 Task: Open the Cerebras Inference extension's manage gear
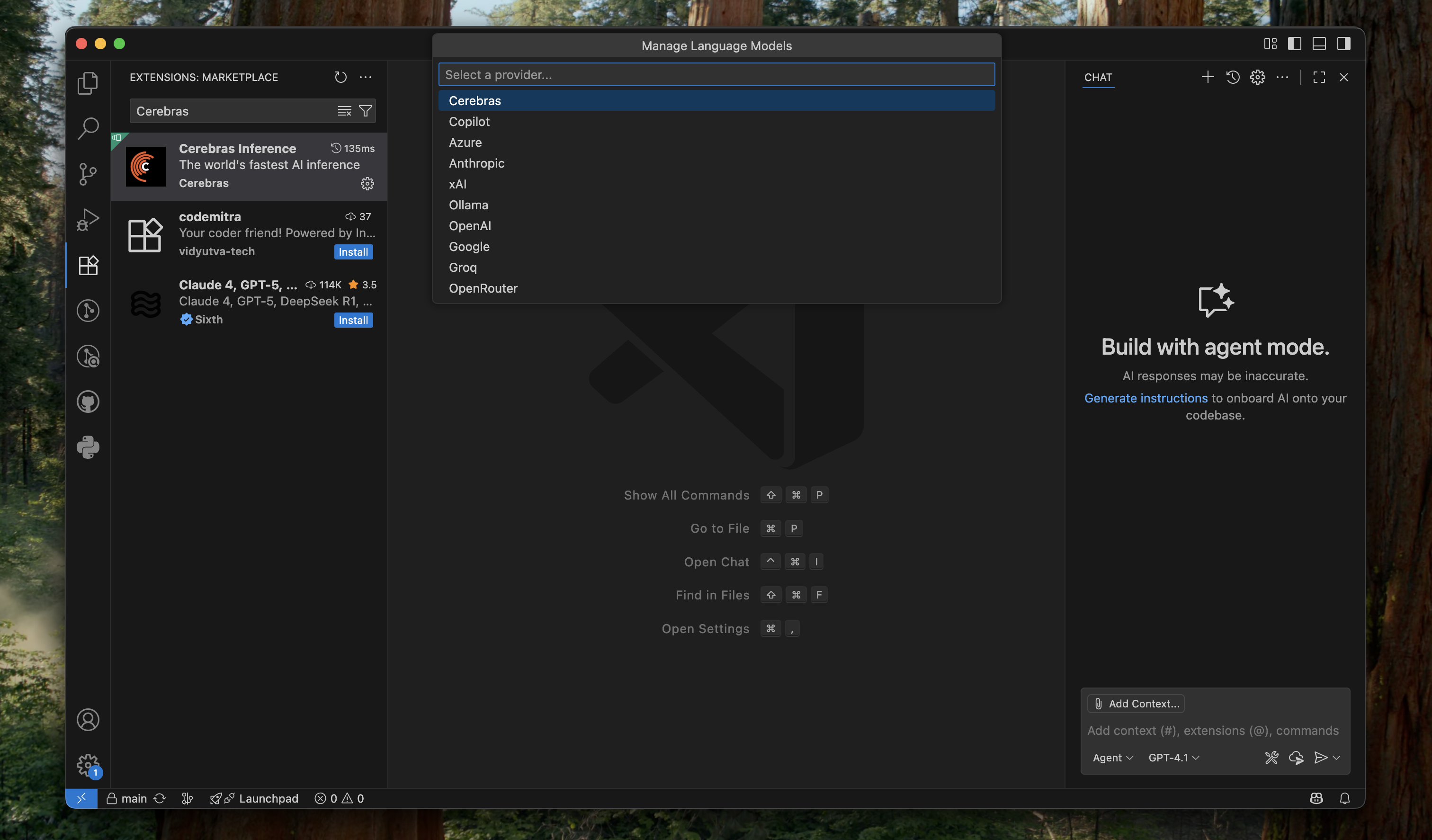367,184
